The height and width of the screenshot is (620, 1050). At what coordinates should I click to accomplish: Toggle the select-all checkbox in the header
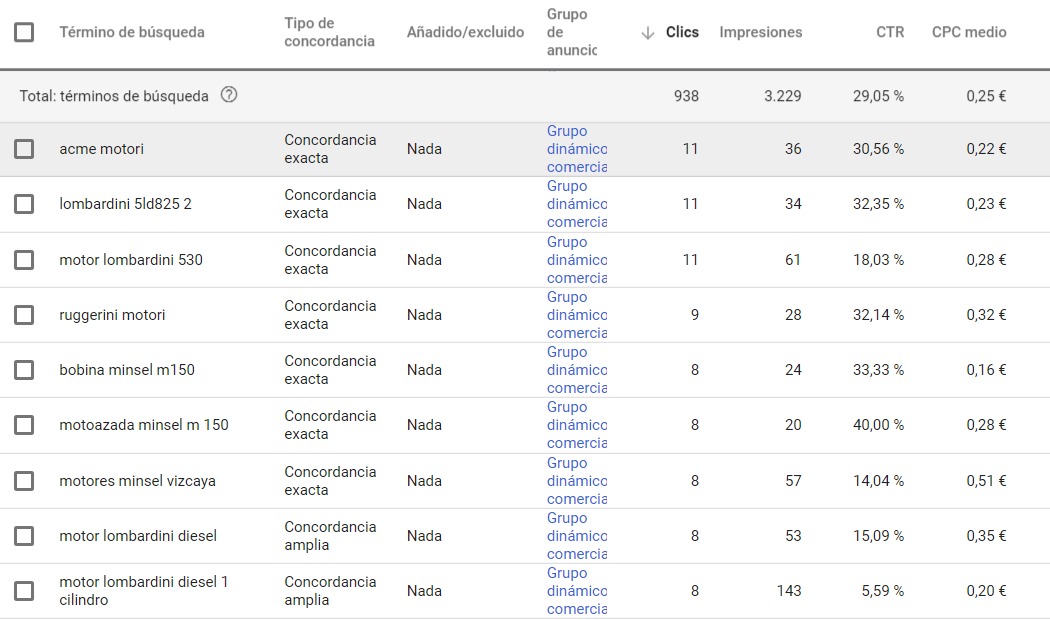tap(24, 32)
